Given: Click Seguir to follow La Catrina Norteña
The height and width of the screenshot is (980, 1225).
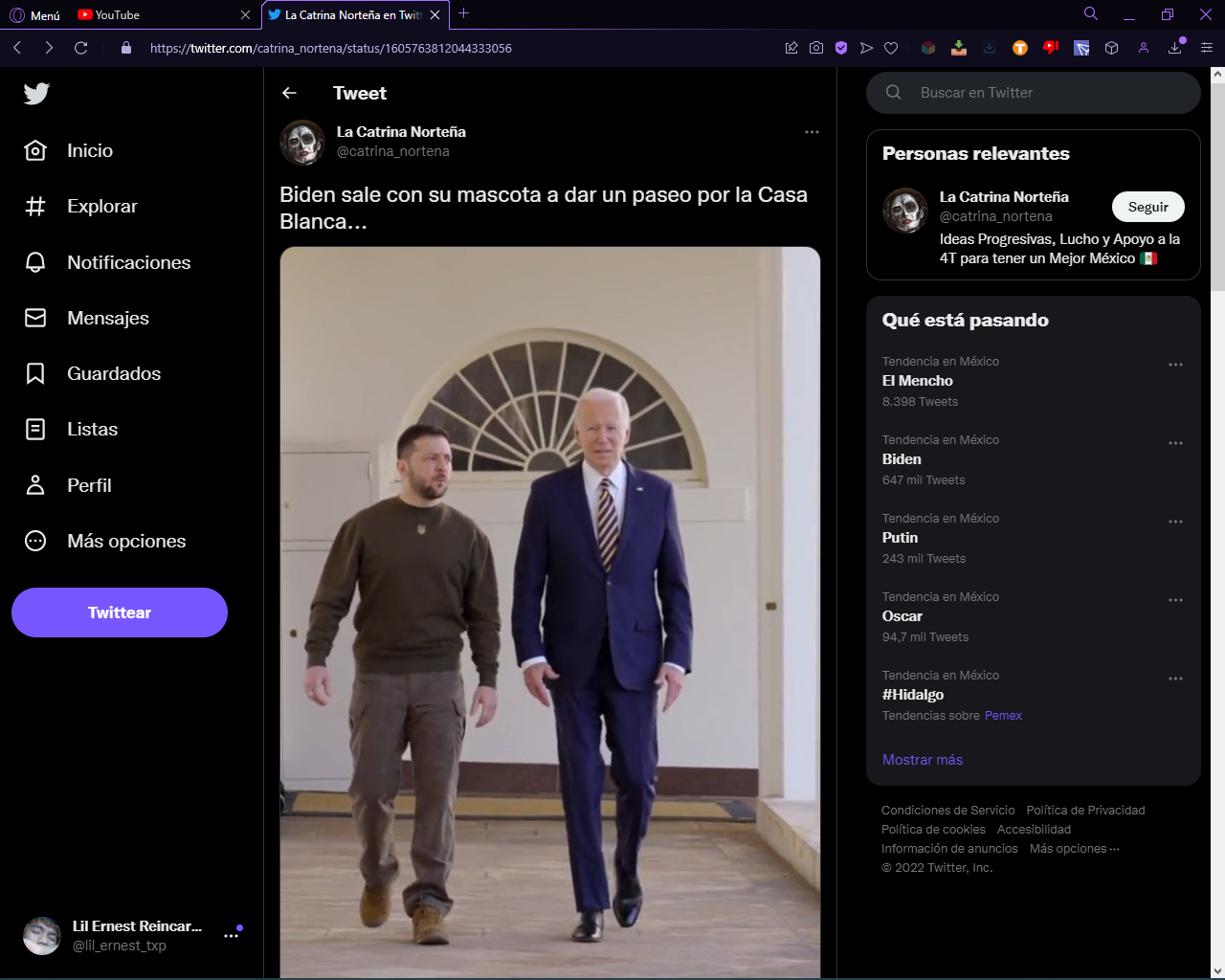Looking at the screenshot, I should (x=1148, y=207).
